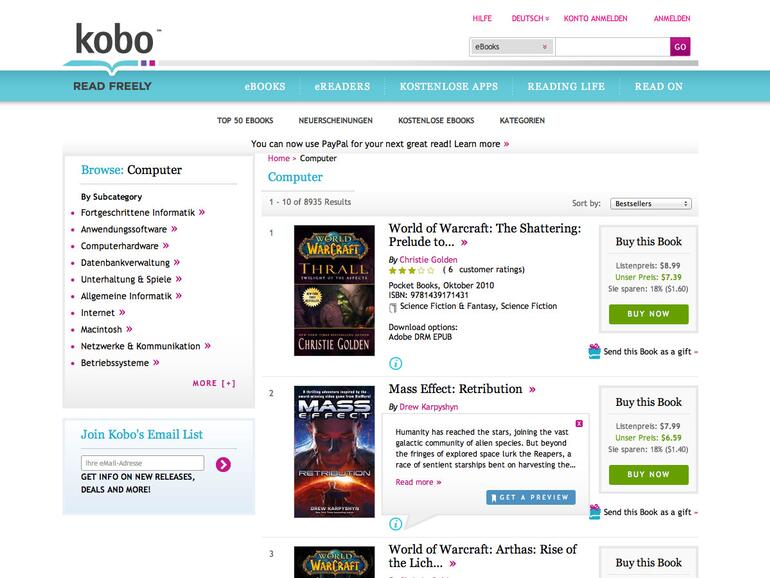Click ANMELDEN link at top right
The width and height of the screenshot is (770, 578).
pos(671,19)
